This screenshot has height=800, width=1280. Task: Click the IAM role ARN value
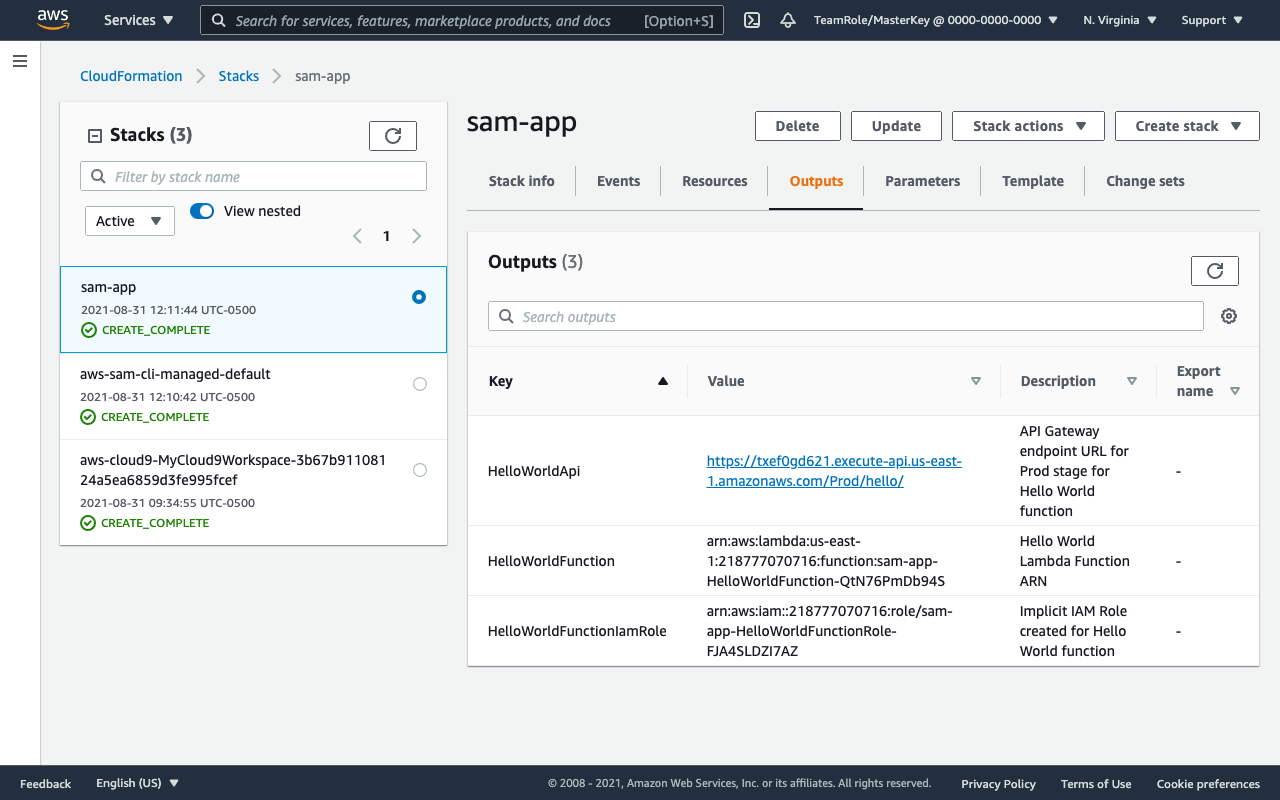point(830,631)
